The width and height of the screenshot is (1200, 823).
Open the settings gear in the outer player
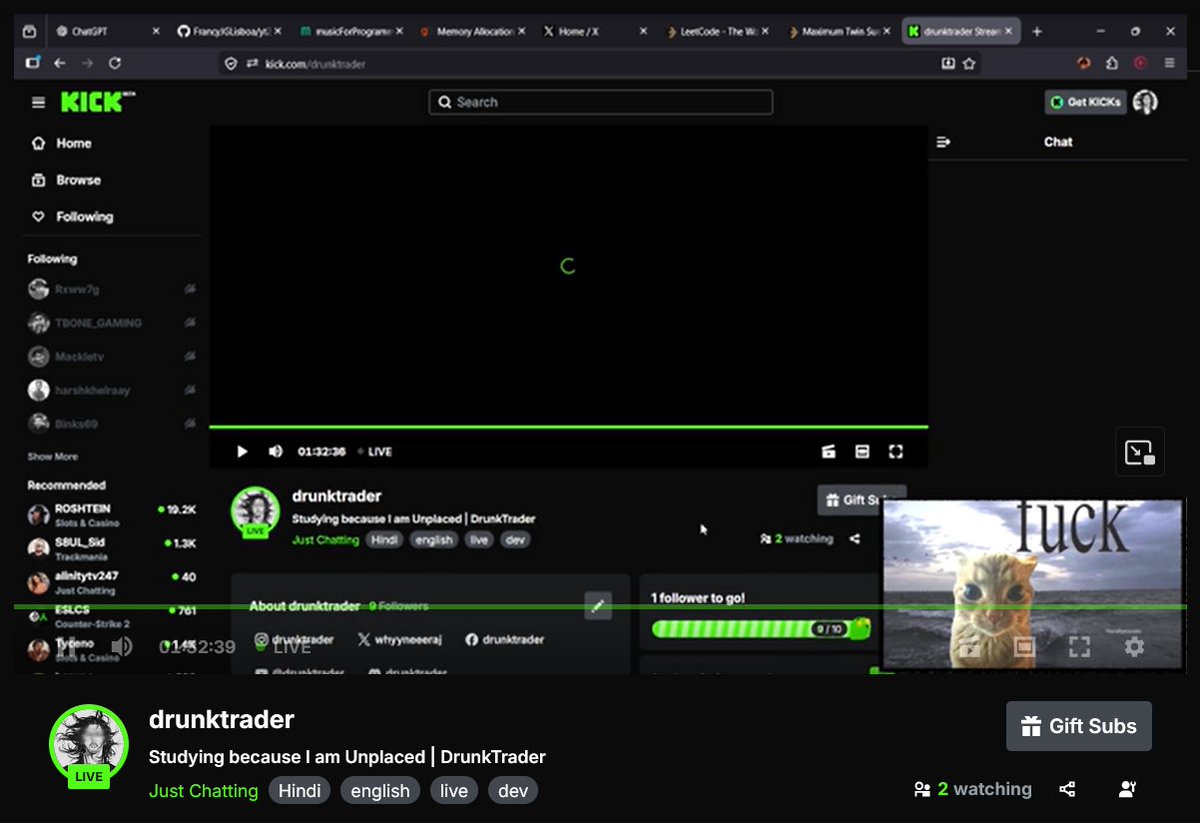pos(1134,647)
